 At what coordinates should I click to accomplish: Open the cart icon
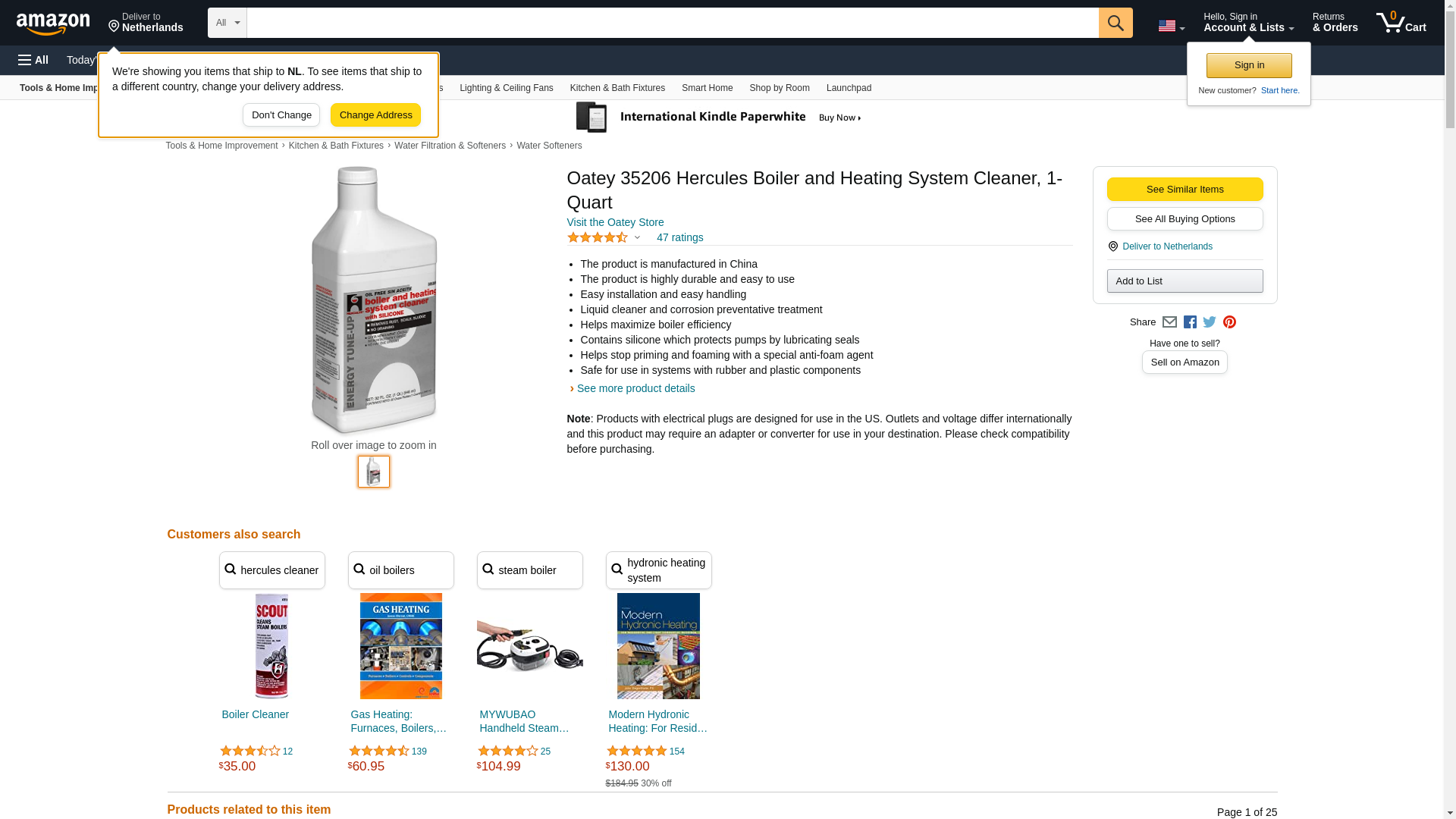[x=1401, y=23]
